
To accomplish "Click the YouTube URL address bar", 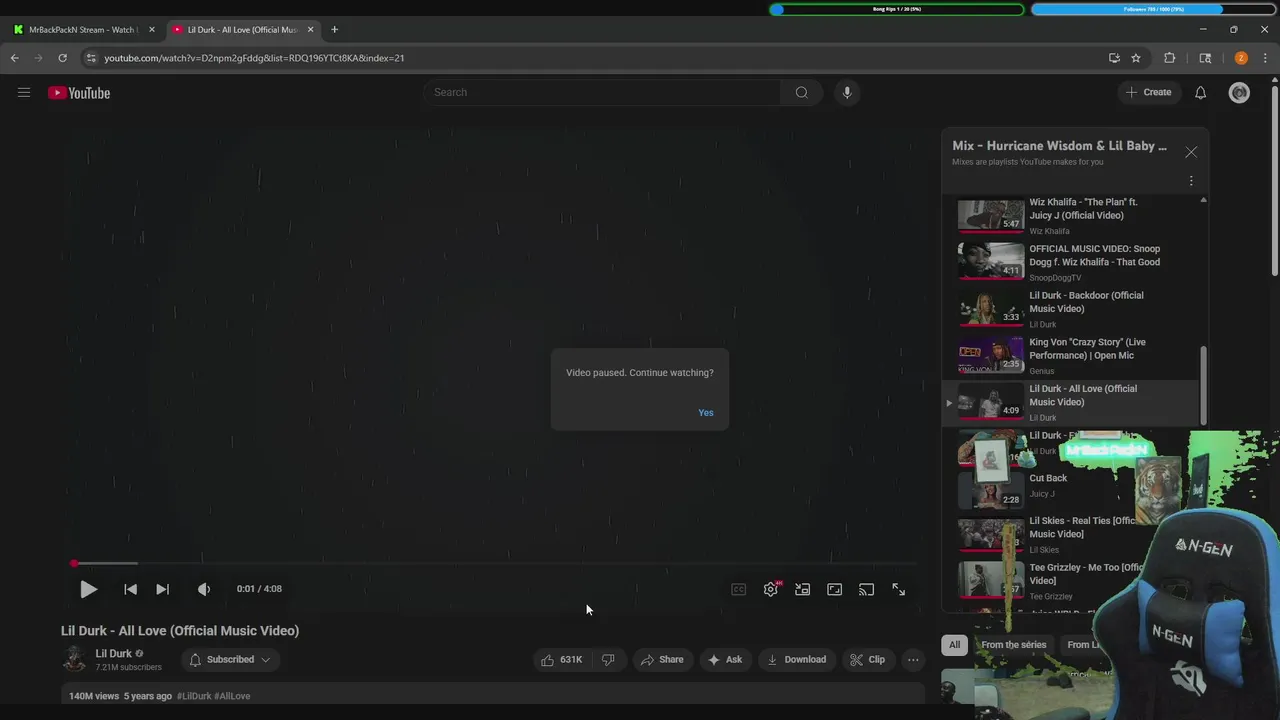I will point(254,58).
